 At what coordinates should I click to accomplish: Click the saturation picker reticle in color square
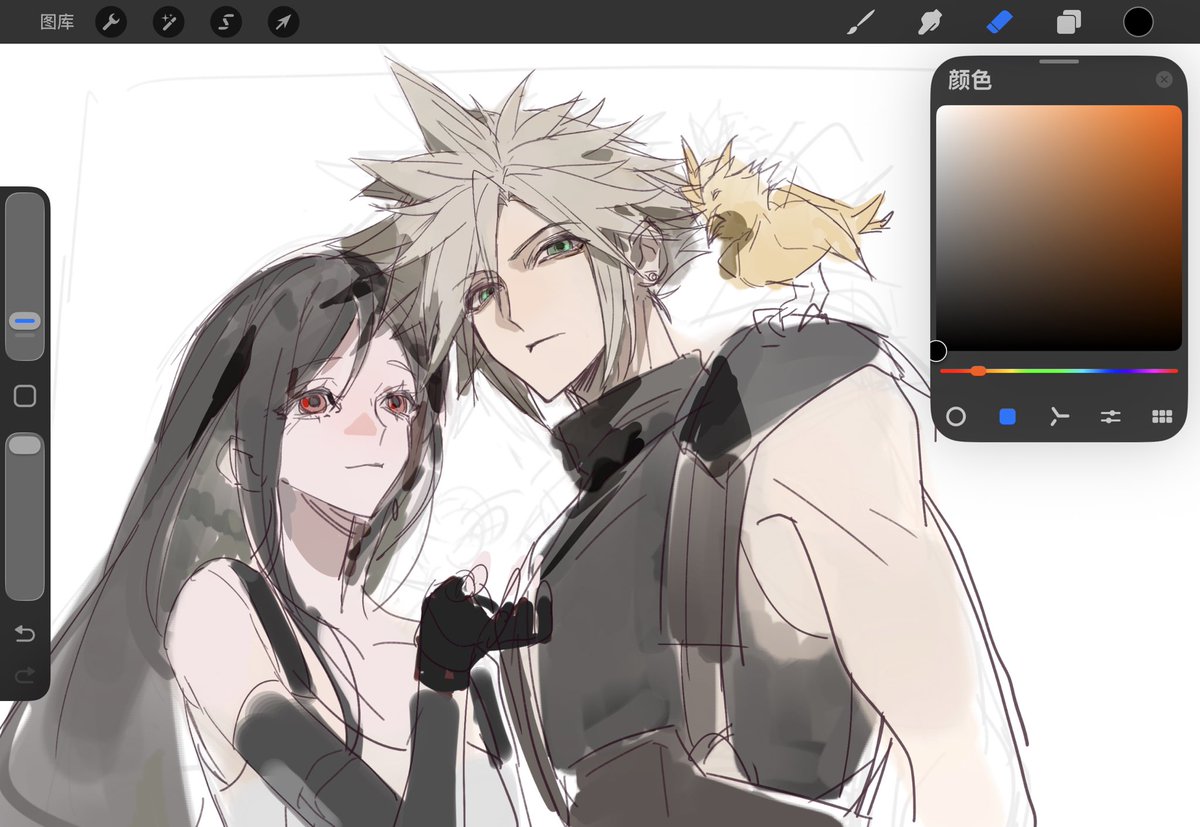(937, 351)
